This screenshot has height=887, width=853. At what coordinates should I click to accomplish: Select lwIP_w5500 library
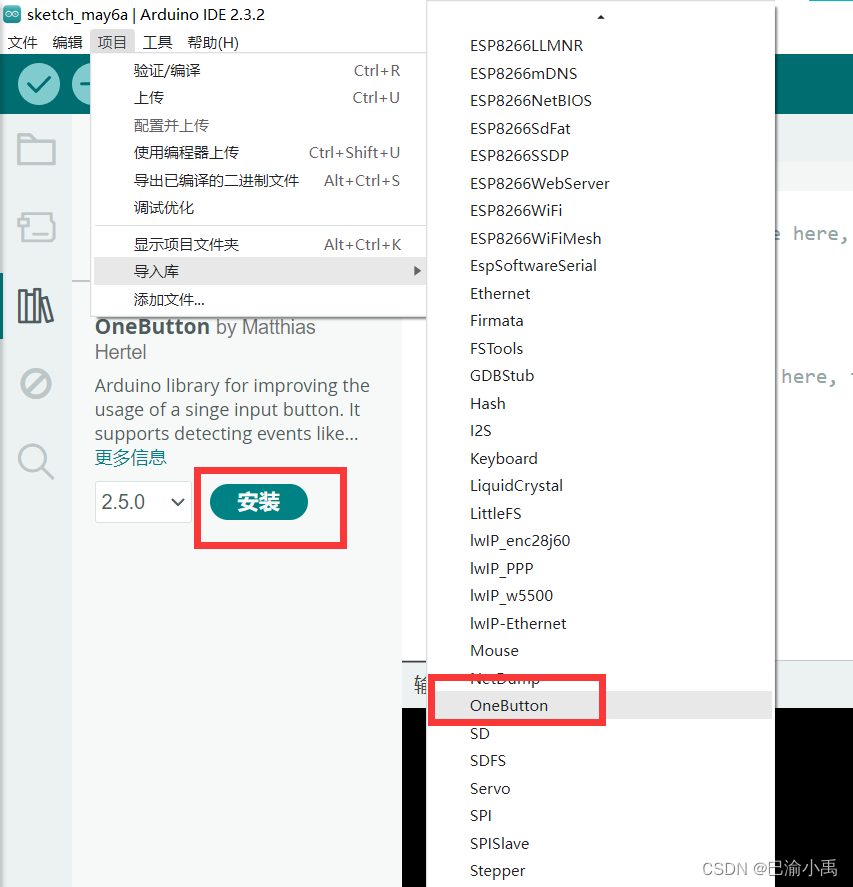(x=601, y=596)
